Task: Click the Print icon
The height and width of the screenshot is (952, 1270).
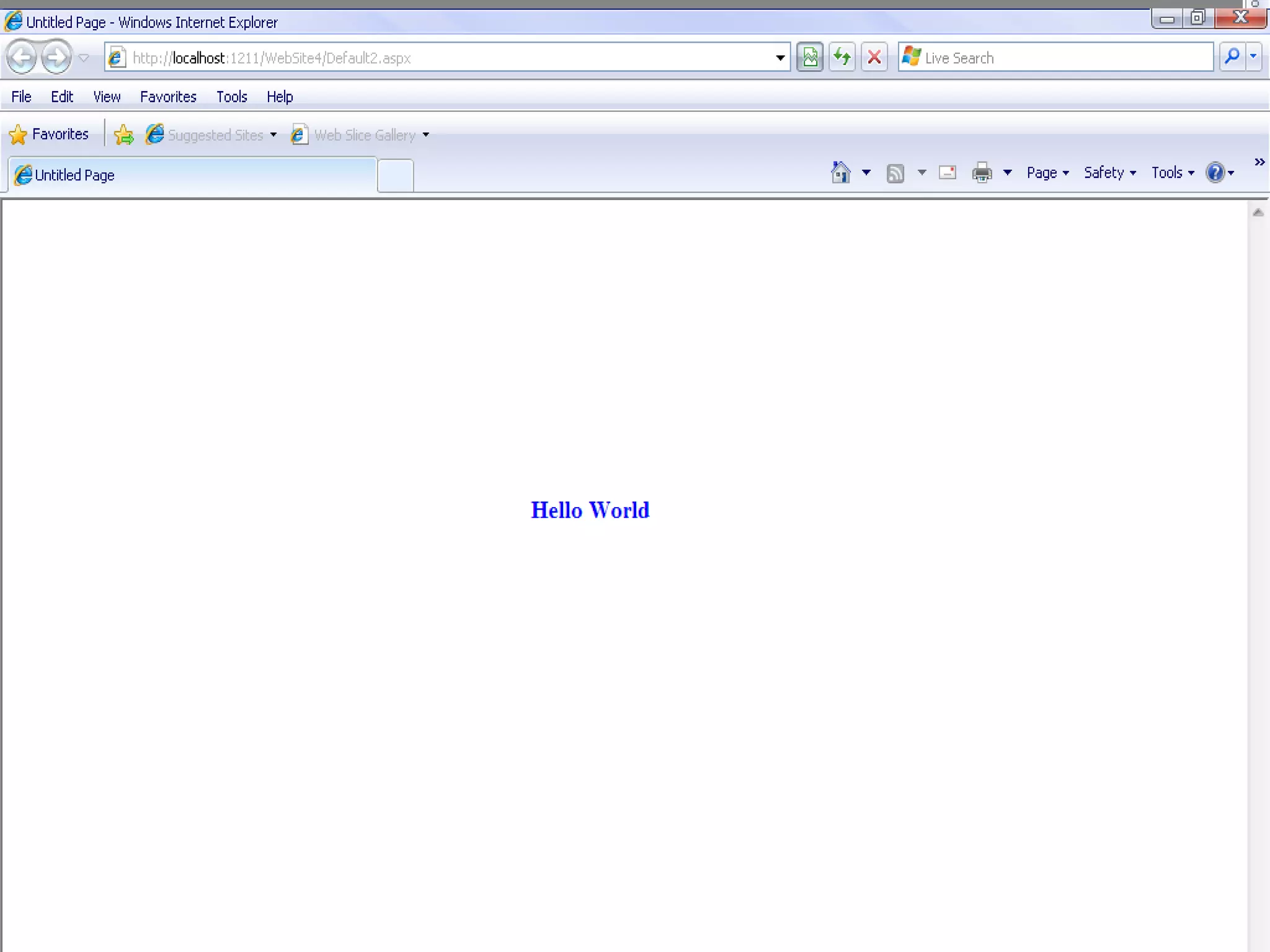Action: [982, 173]
